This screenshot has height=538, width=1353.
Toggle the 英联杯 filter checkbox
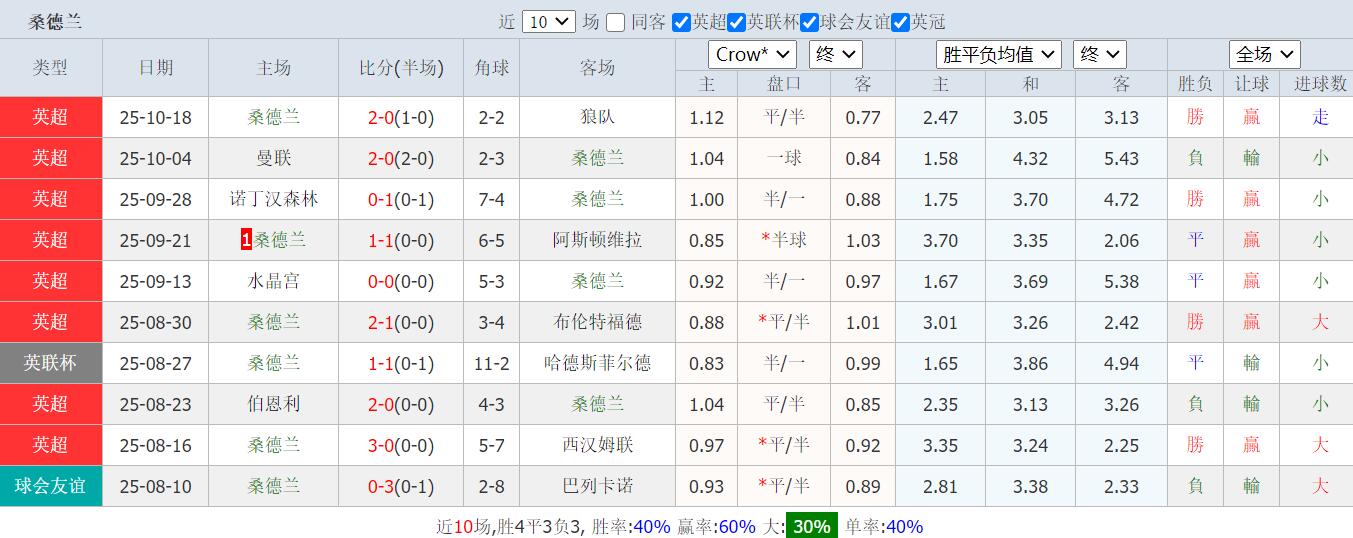pyautogui.click(x=737, y=22)
